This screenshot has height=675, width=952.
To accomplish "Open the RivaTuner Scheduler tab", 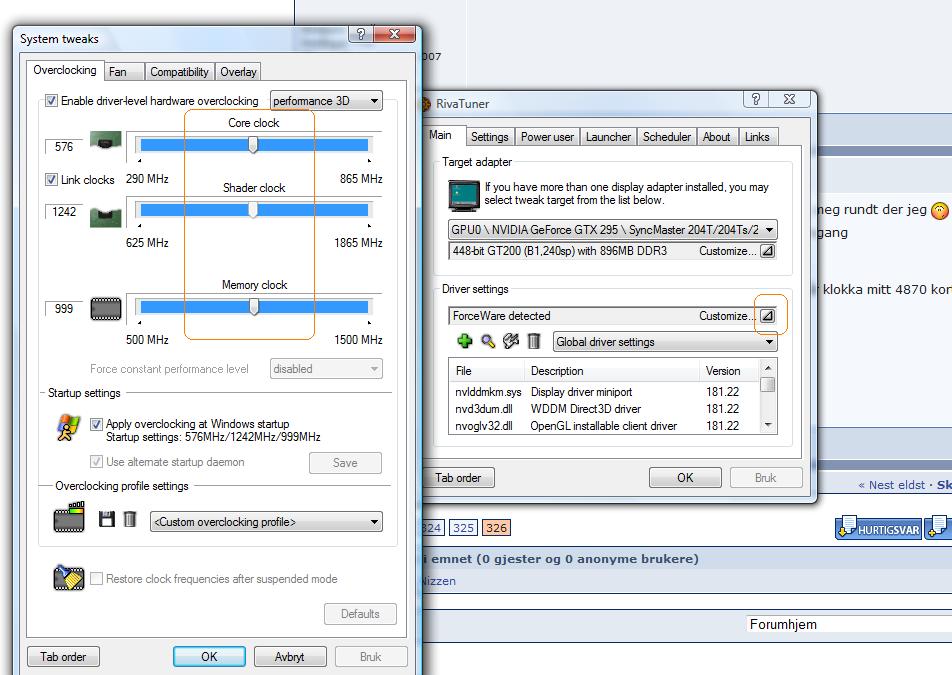I will [667, 137].
